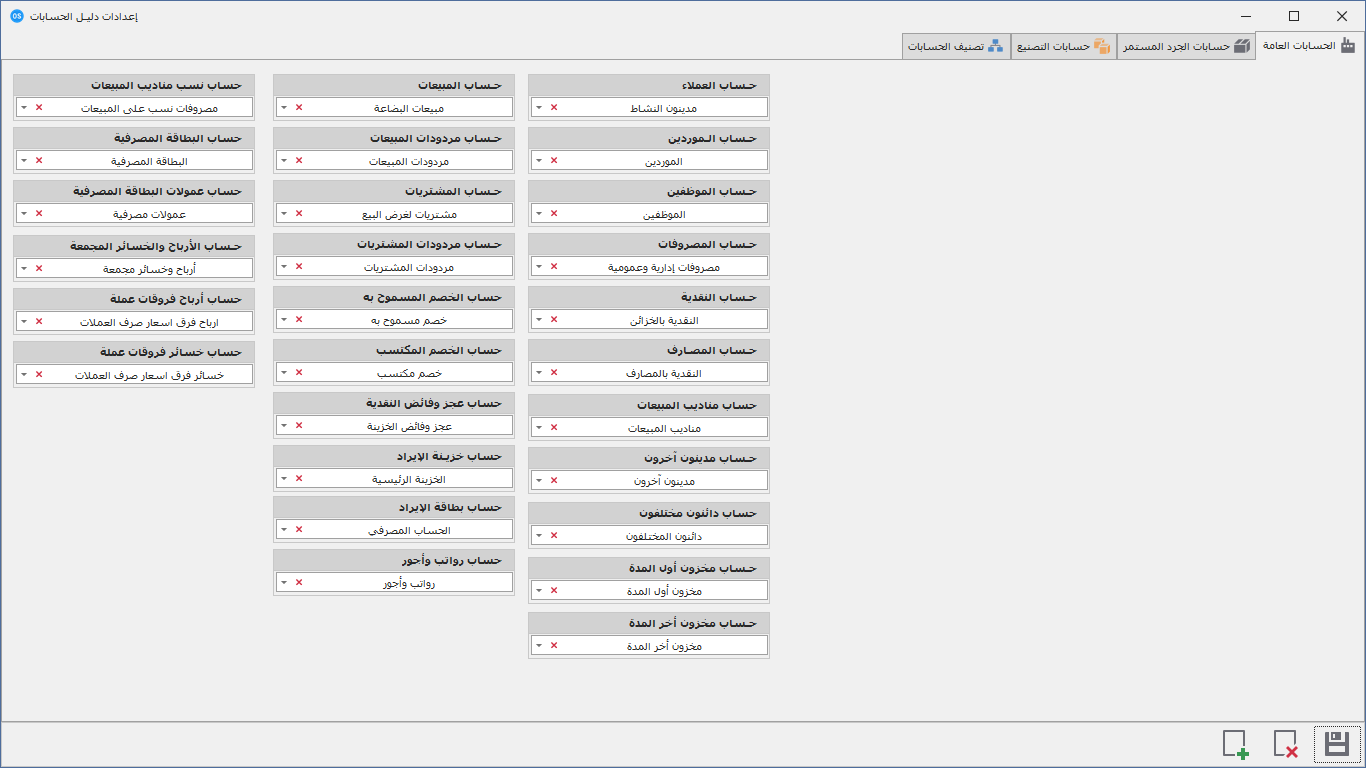The height and width of the screenshot is (768, 1366).
Task: Clear the مبيعات البضاعة sales account value
Action: (x=298, y=107)
